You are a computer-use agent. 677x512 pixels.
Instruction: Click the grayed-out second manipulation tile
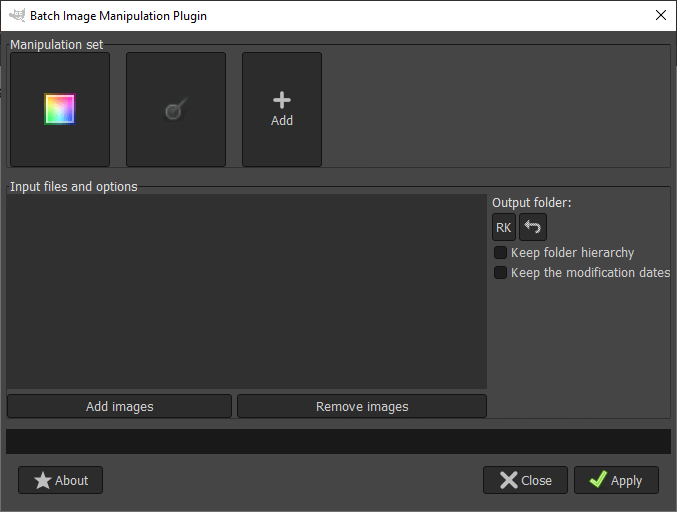tap(175, 109)
